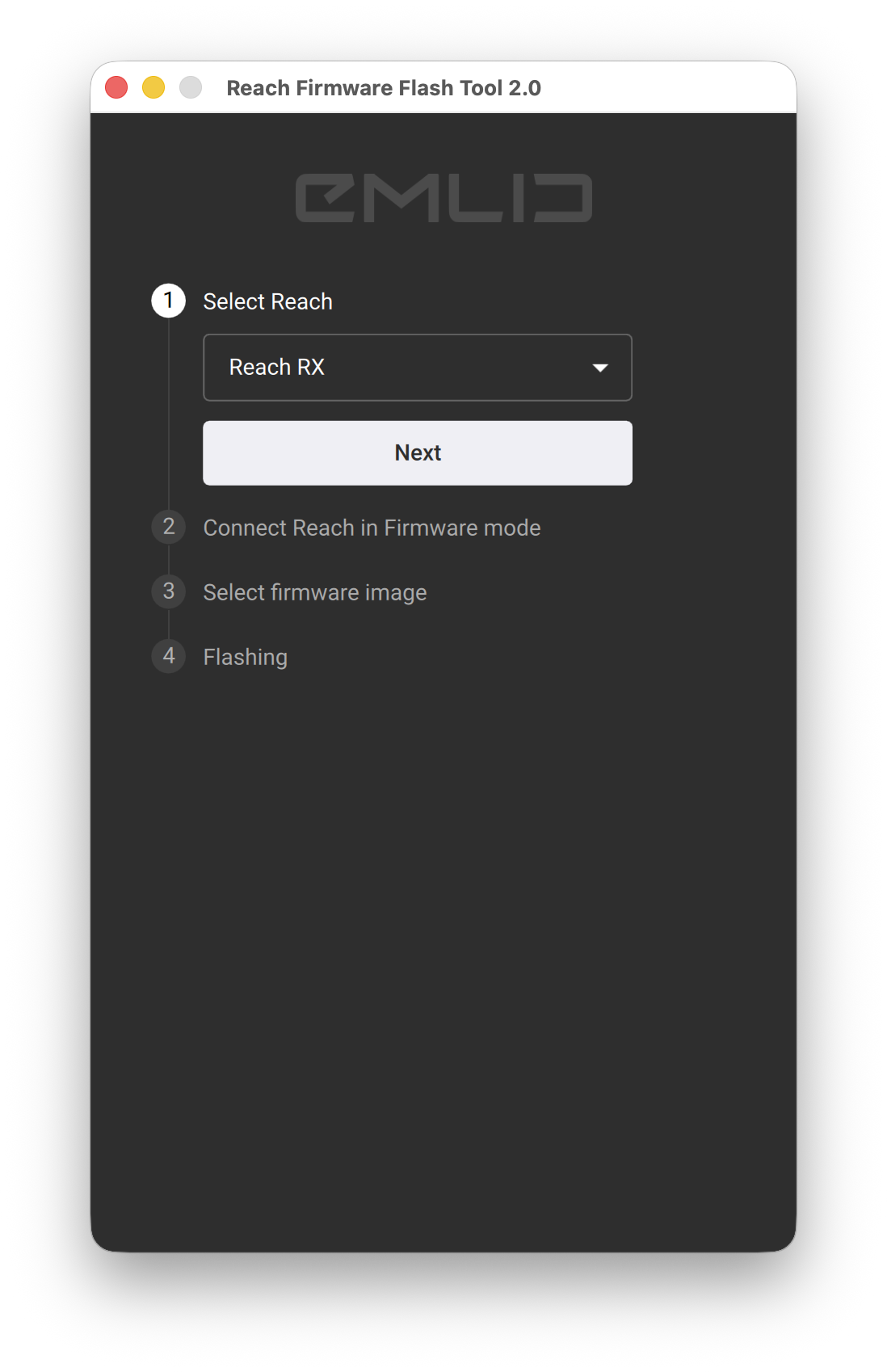Click the step 4 number circle
The width and height of the screenshot is (887, 1372).
(x=168, y=656)
